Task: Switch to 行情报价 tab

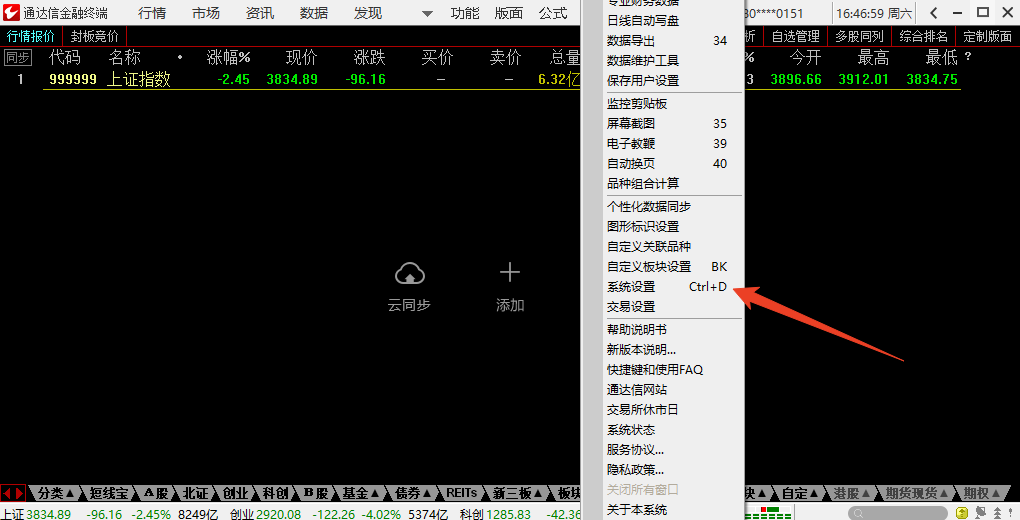Action: [31, 36]
